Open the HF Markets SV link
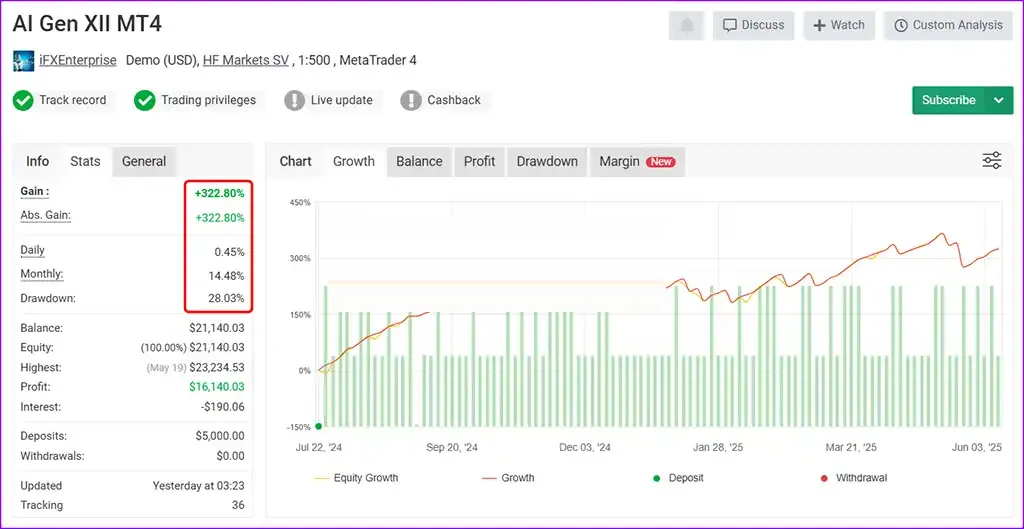Viewport: 1024px width, 529px height. pos(246,61)
